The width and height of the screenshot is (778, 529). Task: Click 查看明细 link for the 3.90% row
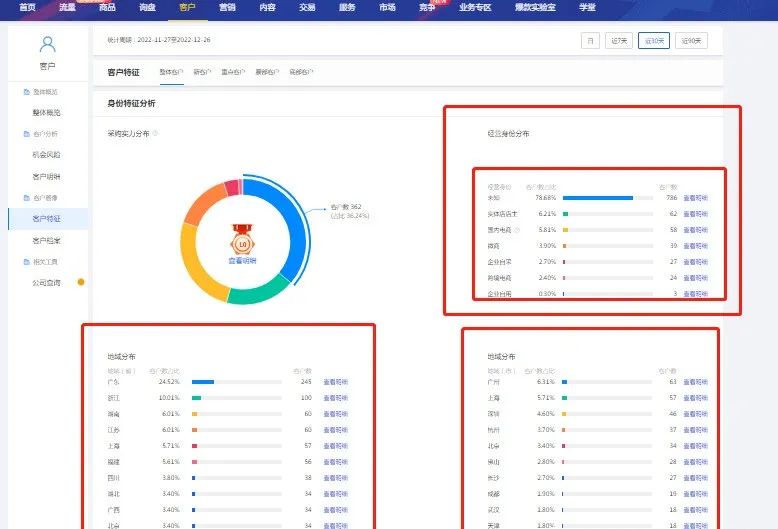(696, 246)
